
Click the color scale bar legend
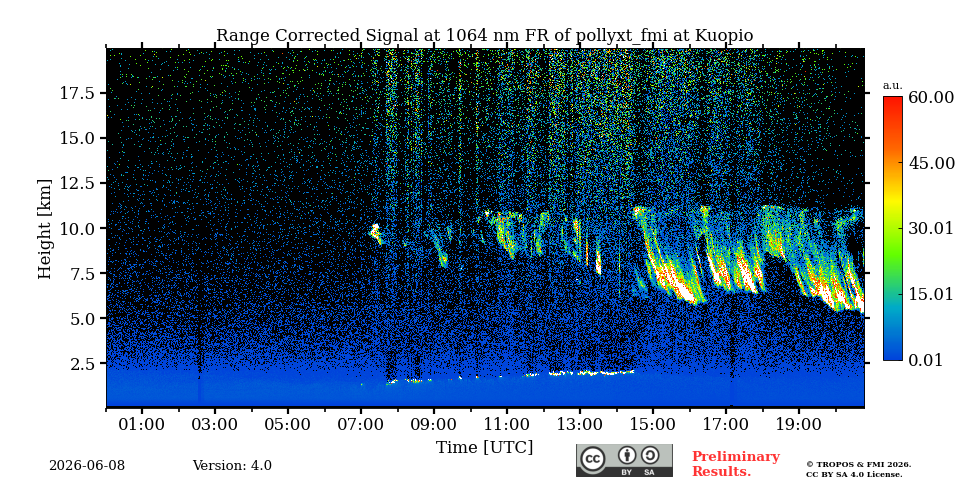pos(893,228)
